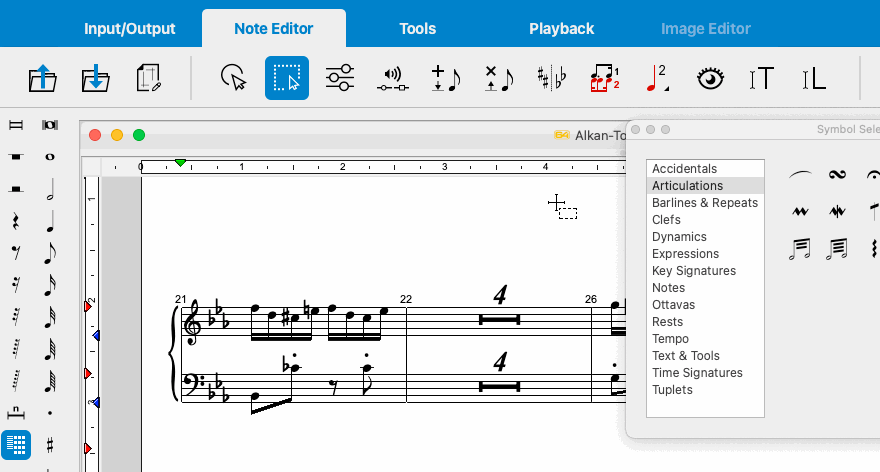Toggle the eye visibility tool
Screen dimensions: 880x472
point(710,78)
